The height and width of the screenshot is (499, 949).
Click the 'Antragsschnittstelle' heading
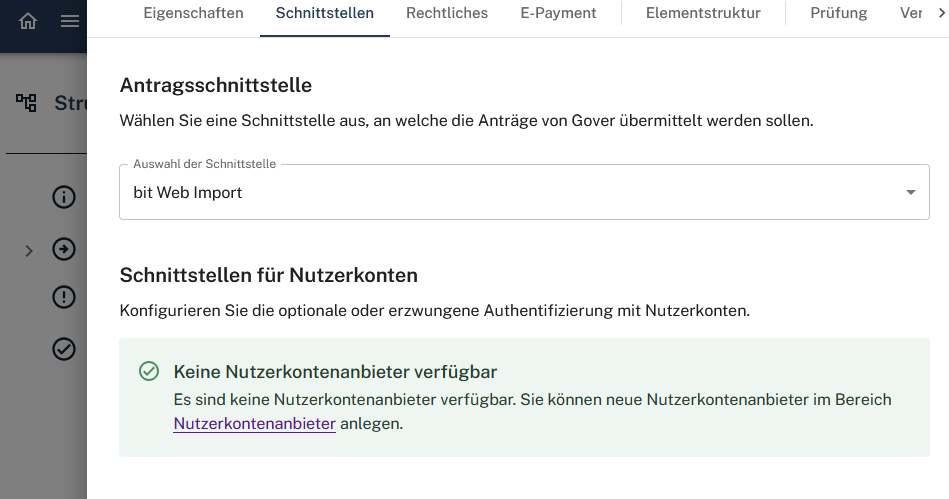coord(215,85)
